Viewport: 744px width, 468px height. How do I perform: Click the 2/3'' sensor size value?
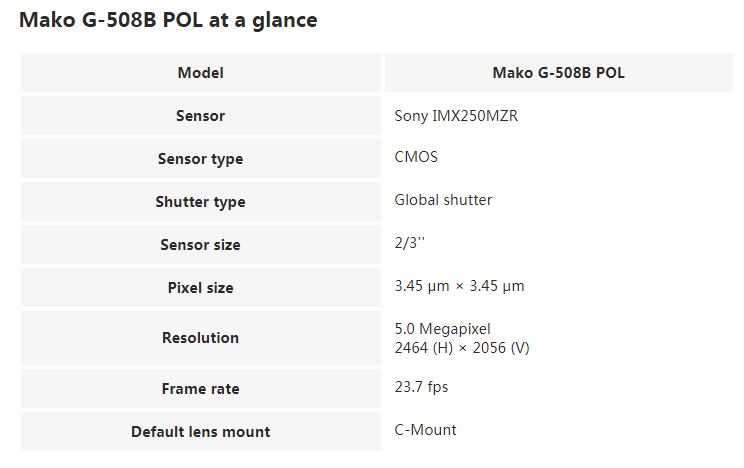click(409, 243)
